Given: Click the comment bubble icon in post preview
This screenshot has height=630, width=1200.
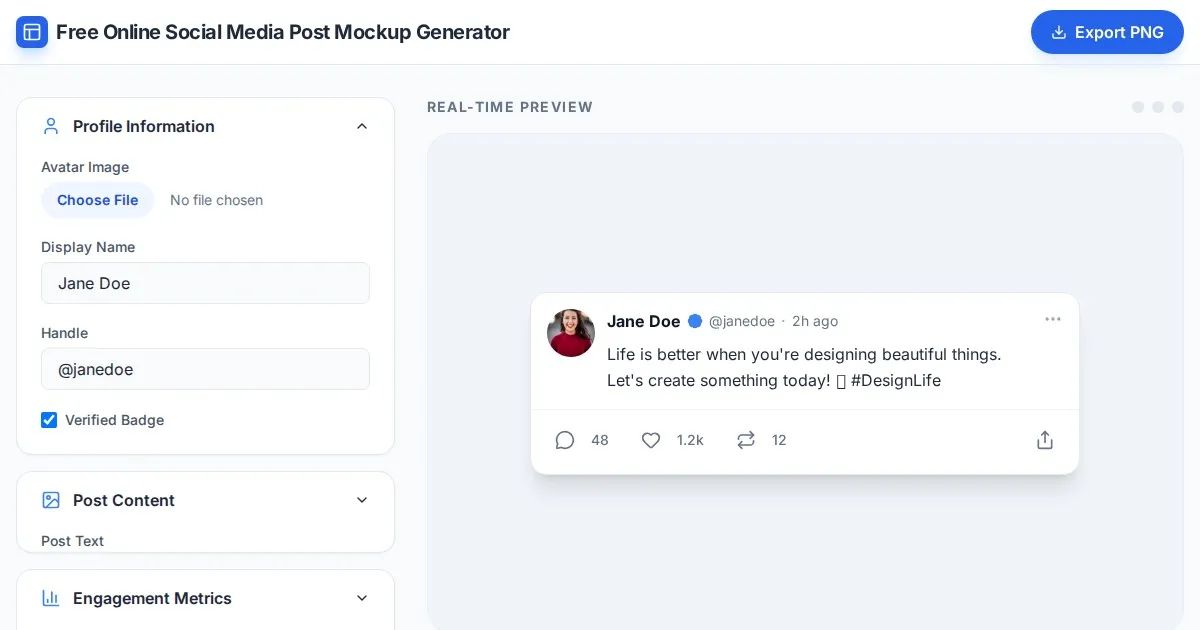Looking at the screenshot, I should 565,440.
